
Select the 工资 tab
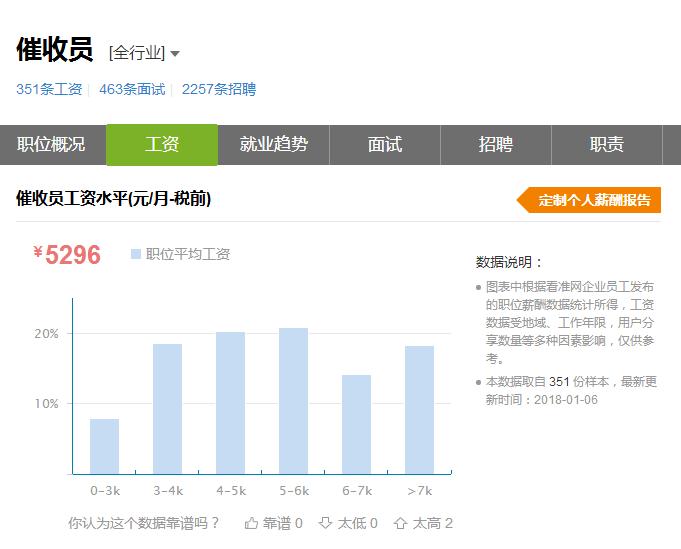pos(162,145)
